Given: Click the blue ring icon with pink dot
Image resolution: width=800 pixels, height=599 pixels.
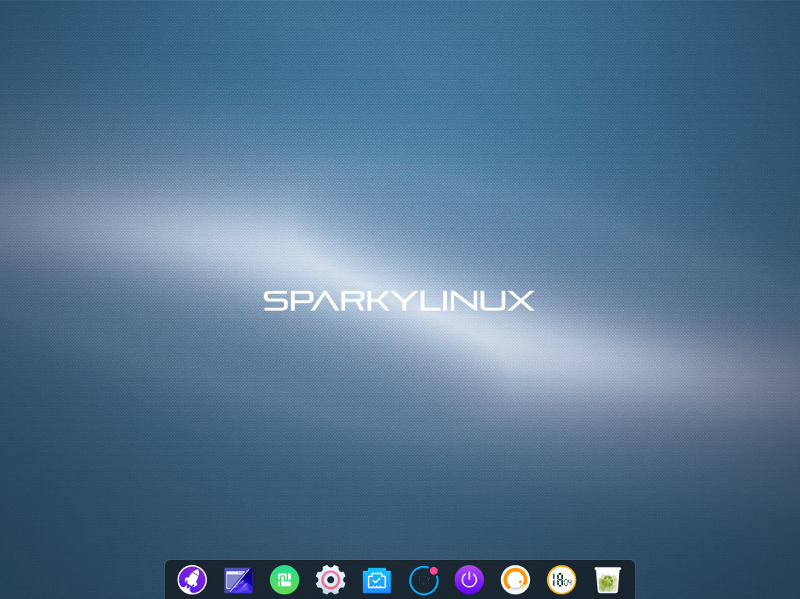Looking at the screenshot, I should 423,580.
